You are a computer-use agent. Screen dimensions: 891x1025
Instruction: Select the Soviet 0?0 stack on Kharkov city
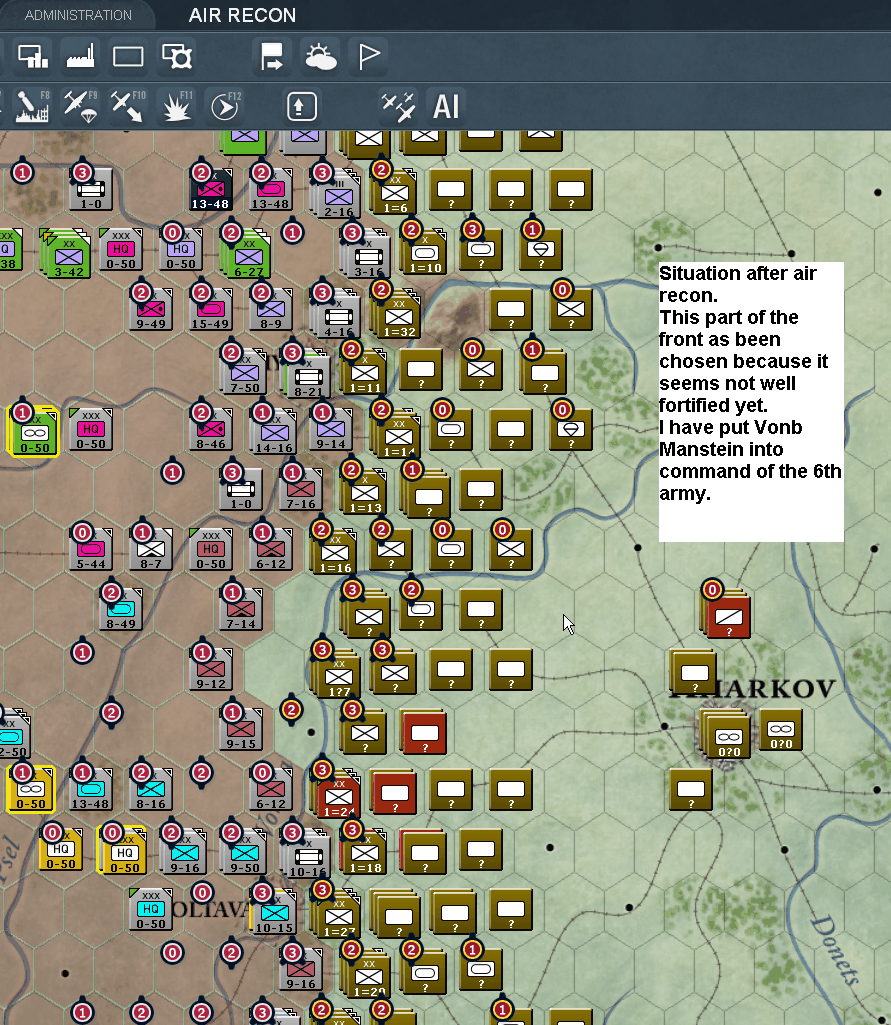726,734
